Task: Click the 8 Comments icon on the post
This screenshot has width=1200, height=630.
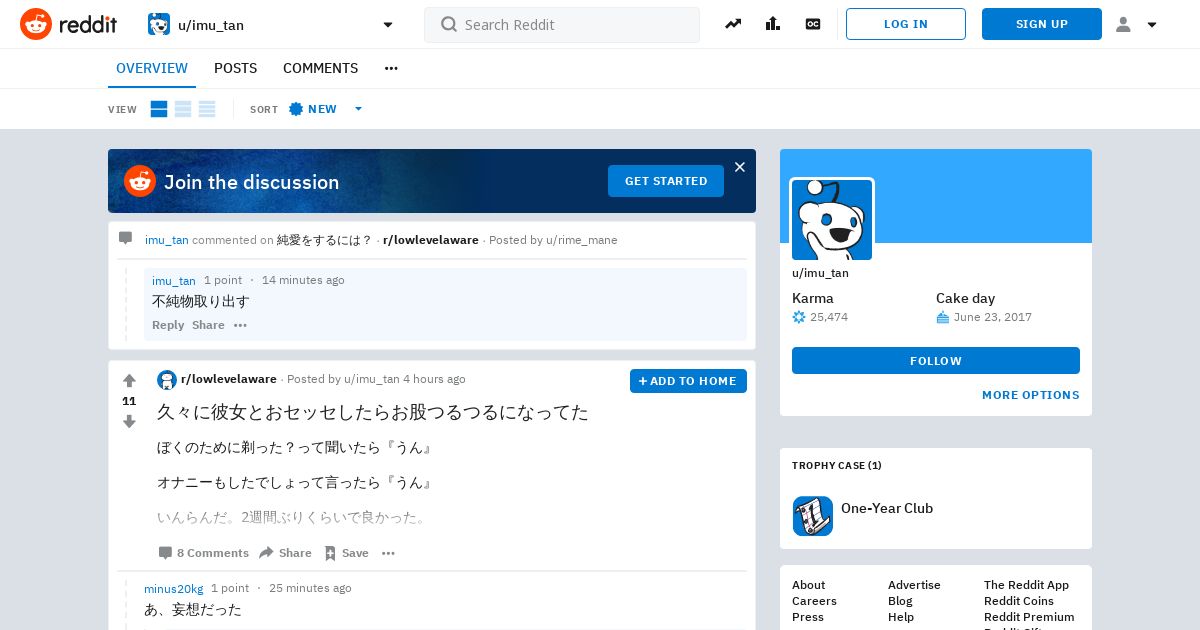Action: point(165,553)
